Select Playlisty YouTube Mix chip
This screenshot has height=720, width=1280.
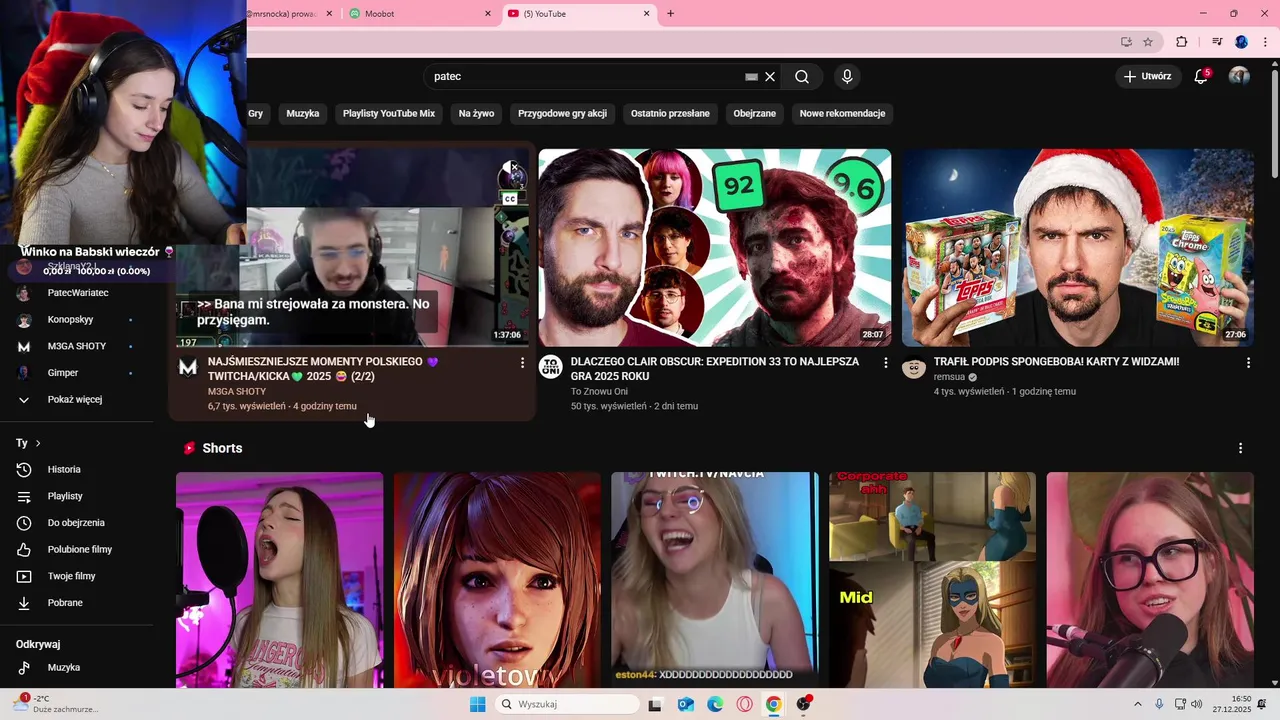389,113
